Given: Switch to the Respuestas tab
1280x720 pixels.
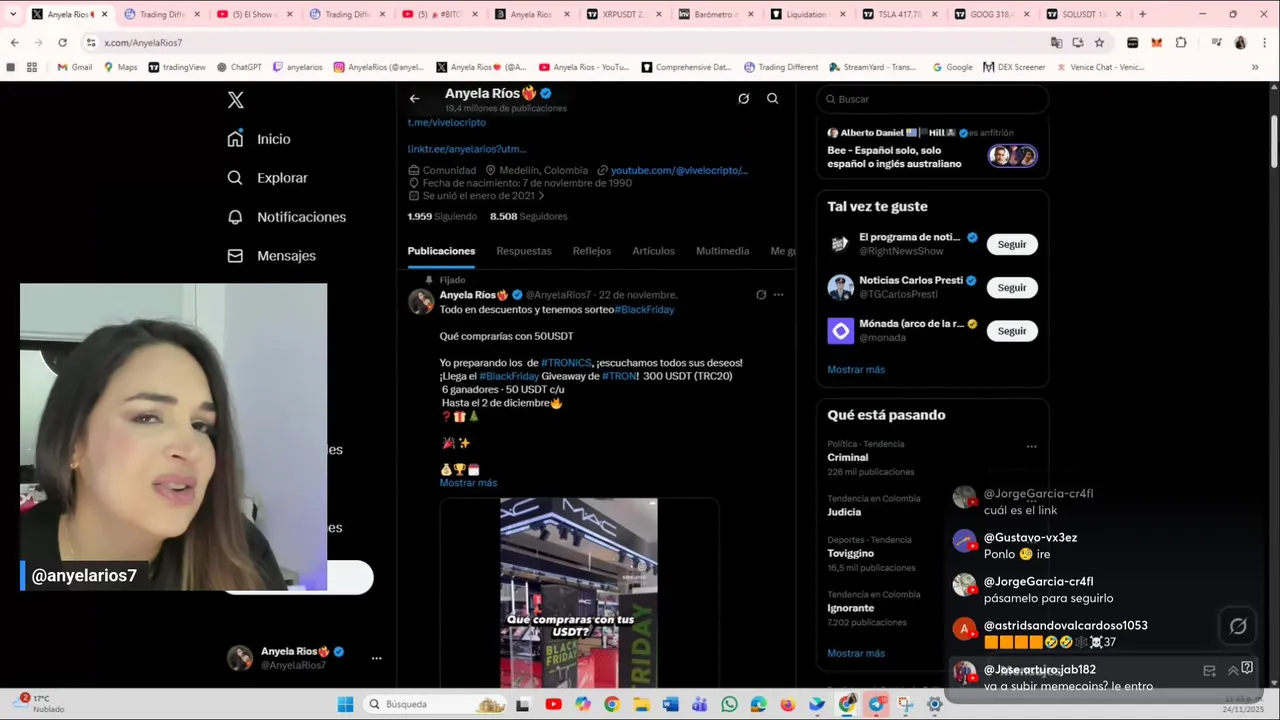Looking at the screenshot, I should tap(524, 251).
